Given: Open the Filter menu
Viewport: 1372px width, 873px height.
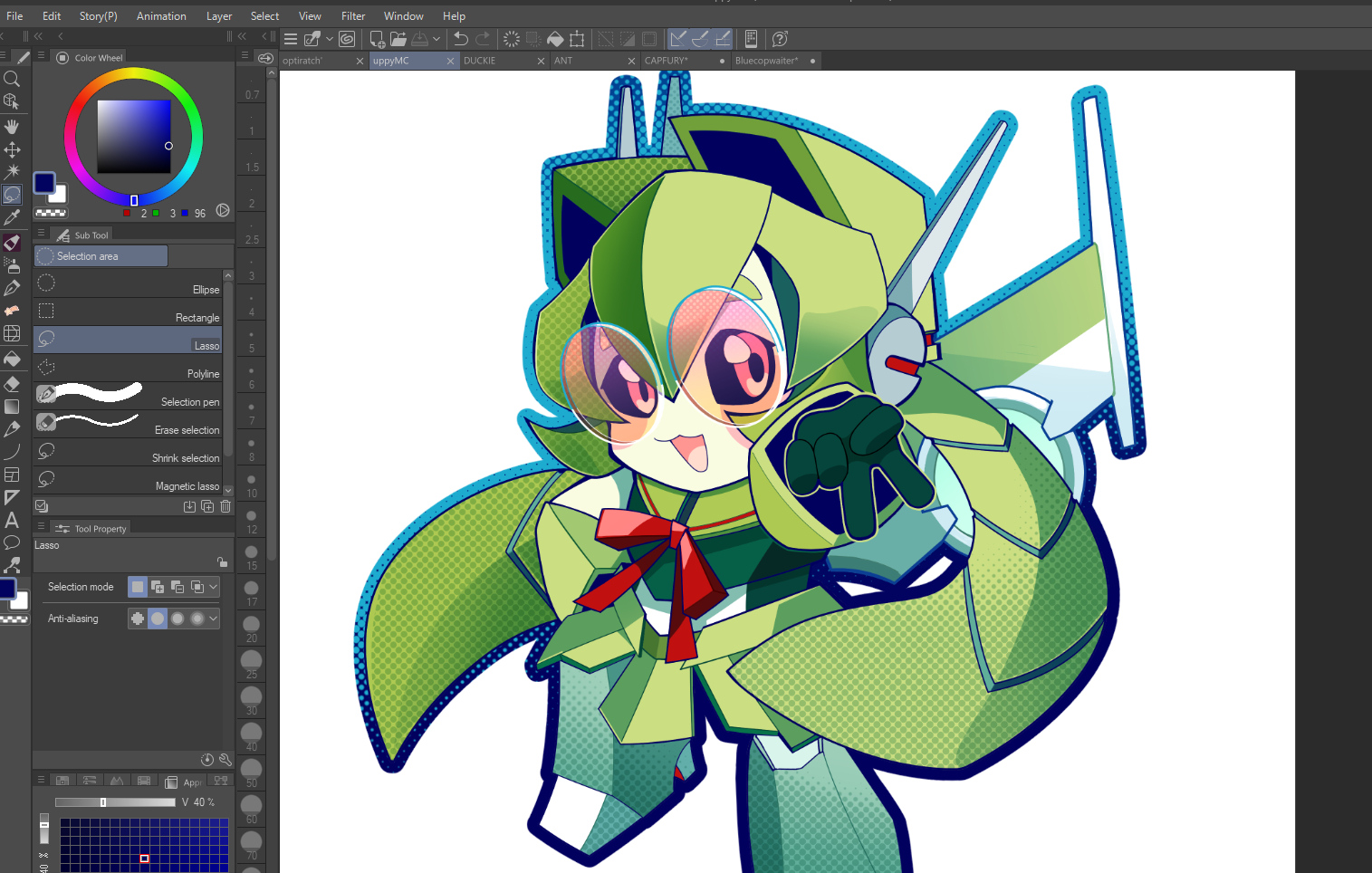Looking at the screenshot, I should pos(352,16).
